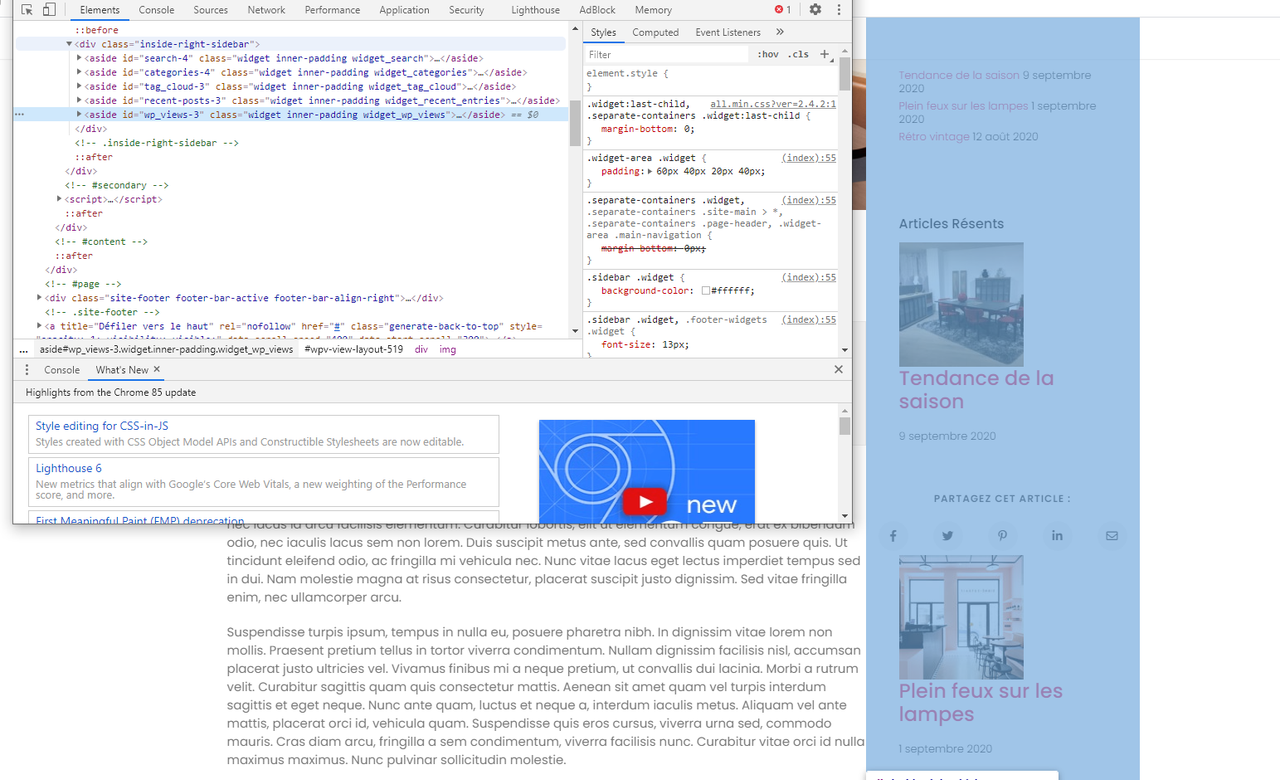
Task: Open the Sources panel tab
Action: click(x=211, y=10)
